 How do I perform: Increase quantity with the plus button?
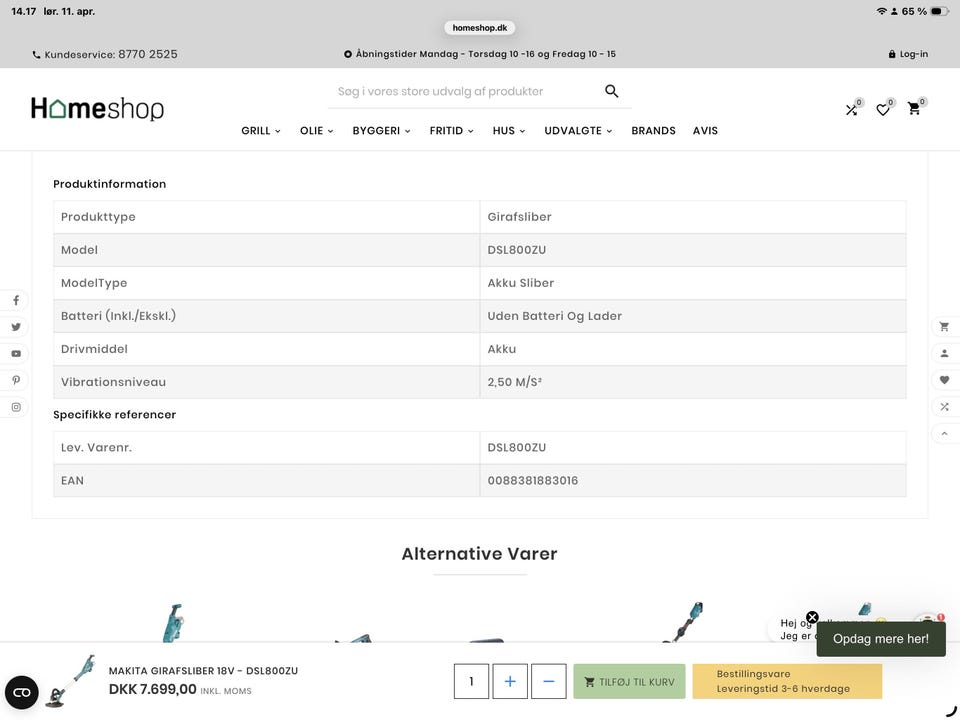click(x=510, y=681)
